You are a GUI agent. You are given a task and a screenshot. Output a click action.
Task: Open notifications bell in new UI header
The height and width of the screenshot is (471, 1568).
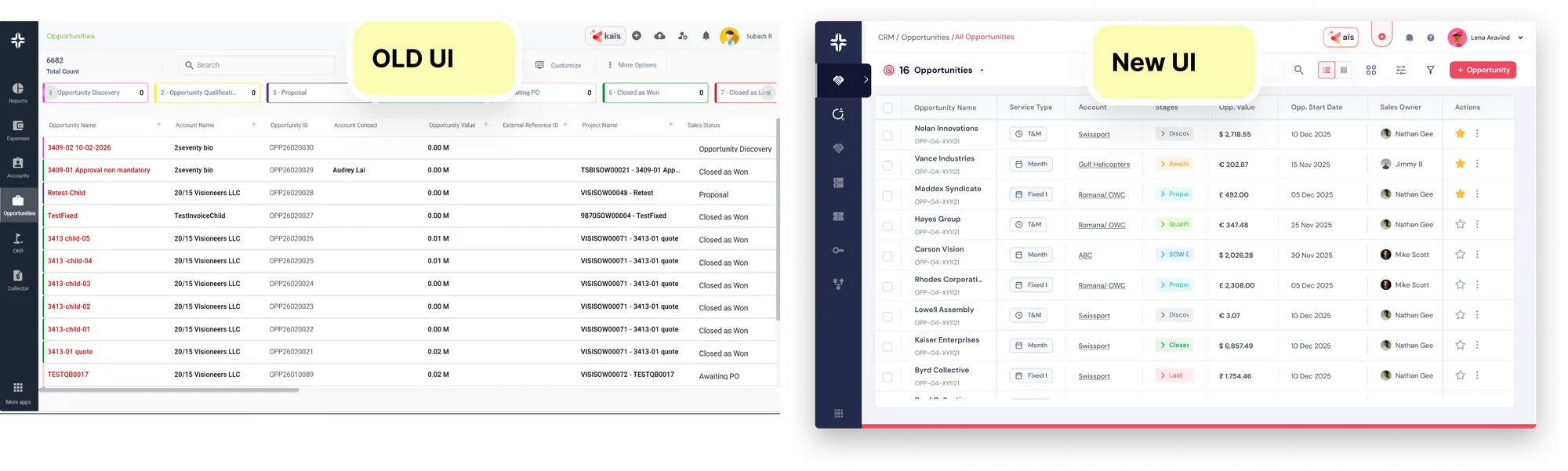click(1410, 38)
